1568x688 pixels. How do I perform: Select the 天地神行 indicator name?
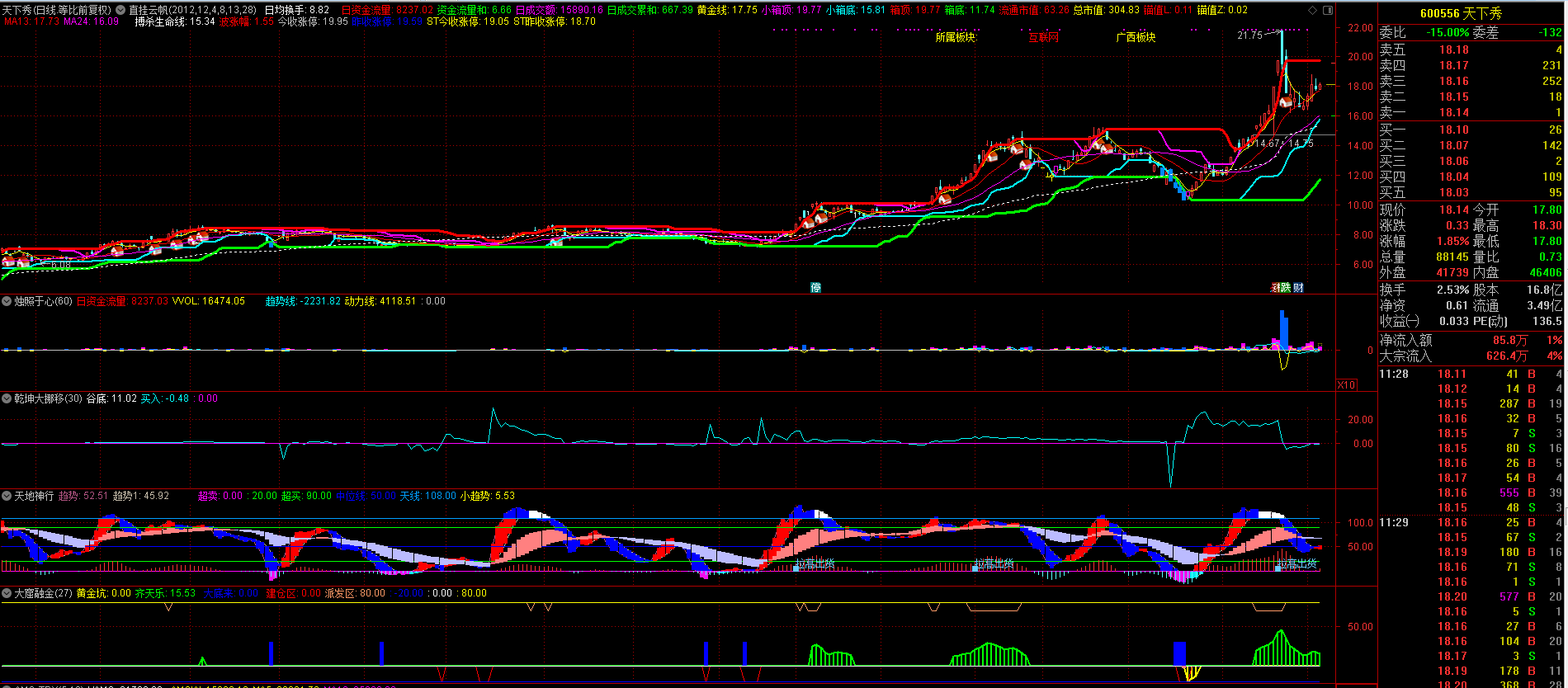(x=34, y=496)
